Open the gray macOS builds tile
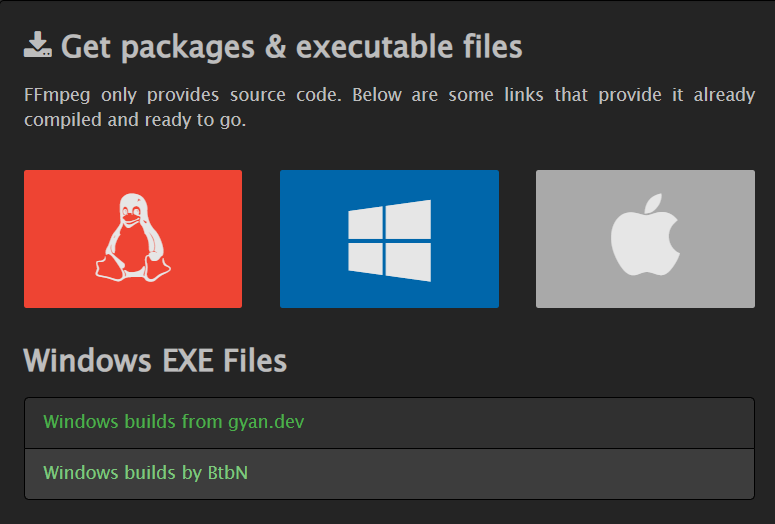The height and width of the screenshot is (524, 775). (x=646, y=239)
